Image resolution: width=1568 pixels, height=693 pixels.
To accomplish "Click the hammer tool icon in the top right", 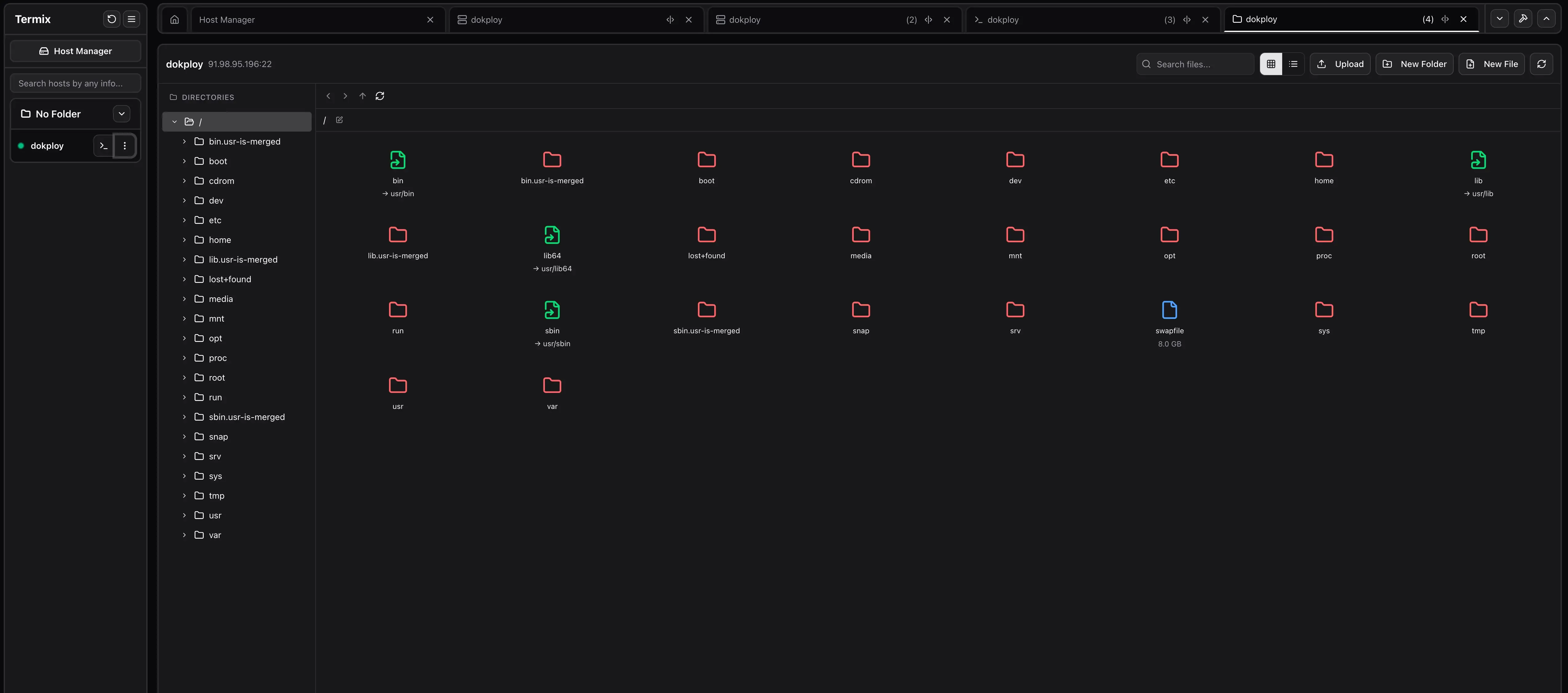I will point(1523,19).
